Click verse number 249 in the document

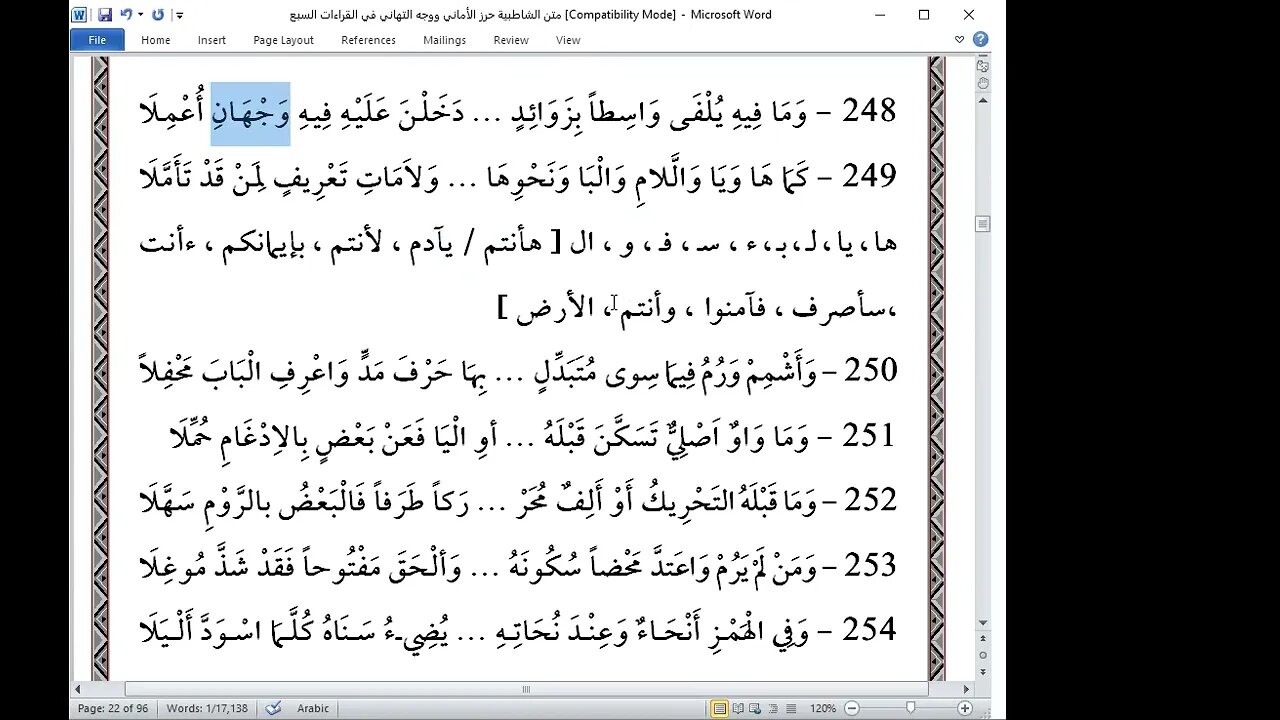pyautogui.click(x=869, y=175)
